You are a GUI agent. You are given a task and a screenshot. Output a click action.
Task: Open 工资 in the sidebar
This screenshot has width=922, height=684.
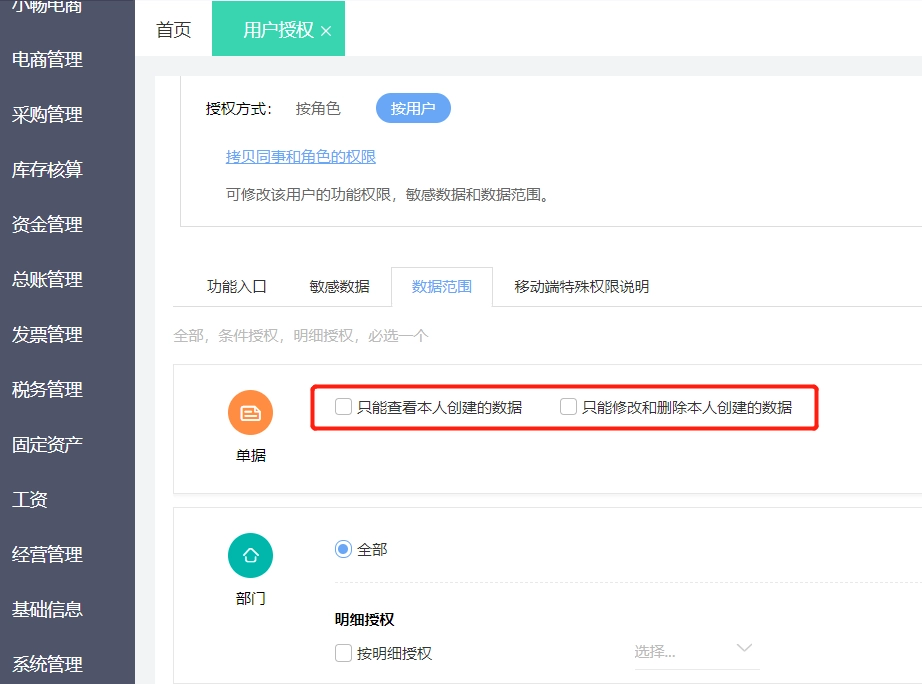(29, 499)
